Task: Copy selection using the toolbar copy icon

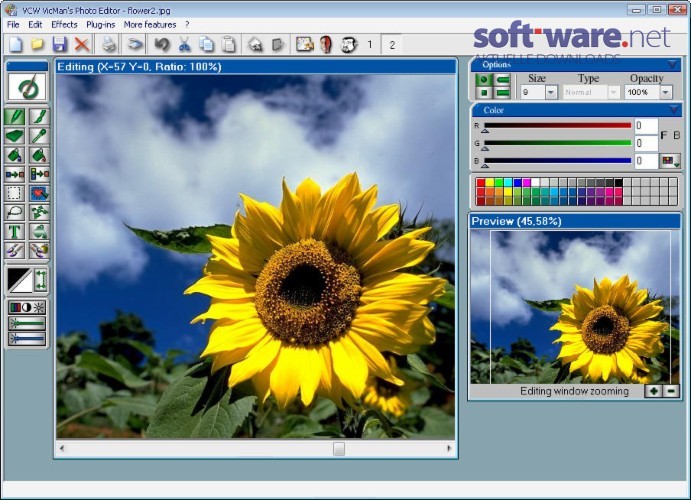Action: pyautogui.click(x=207, y=44)
